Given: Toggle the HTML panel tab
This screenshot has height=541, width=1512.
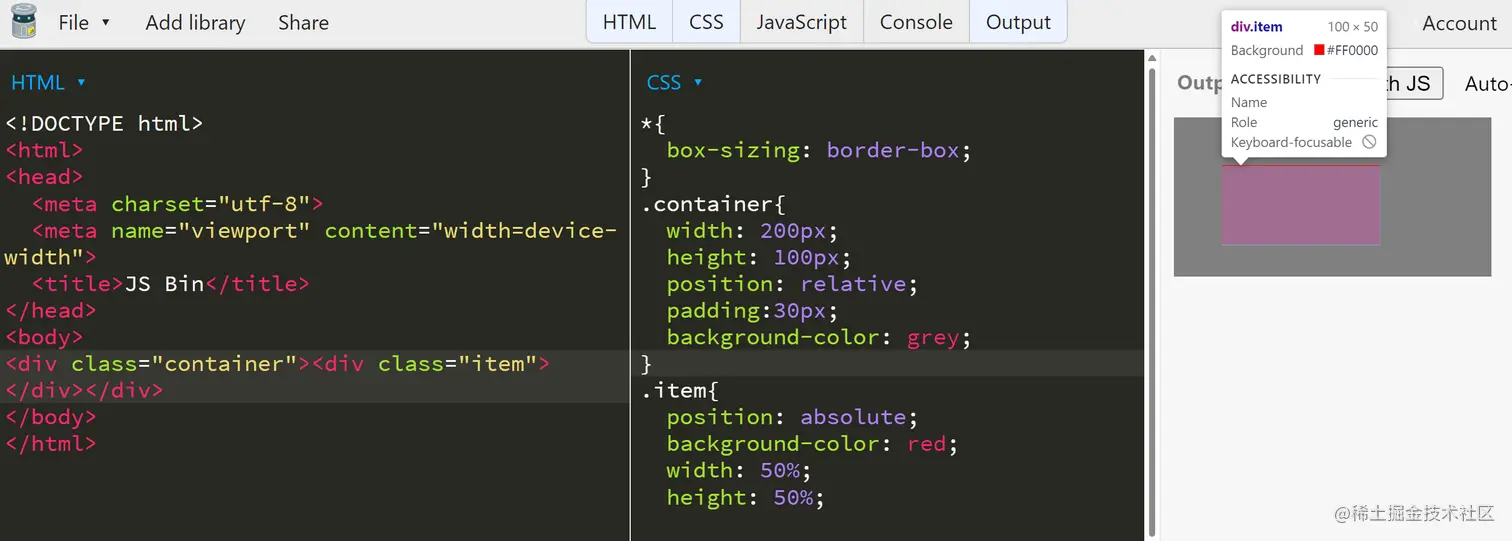Looking at the screenshot, I should pyautogui.click(x=629, y=22).
